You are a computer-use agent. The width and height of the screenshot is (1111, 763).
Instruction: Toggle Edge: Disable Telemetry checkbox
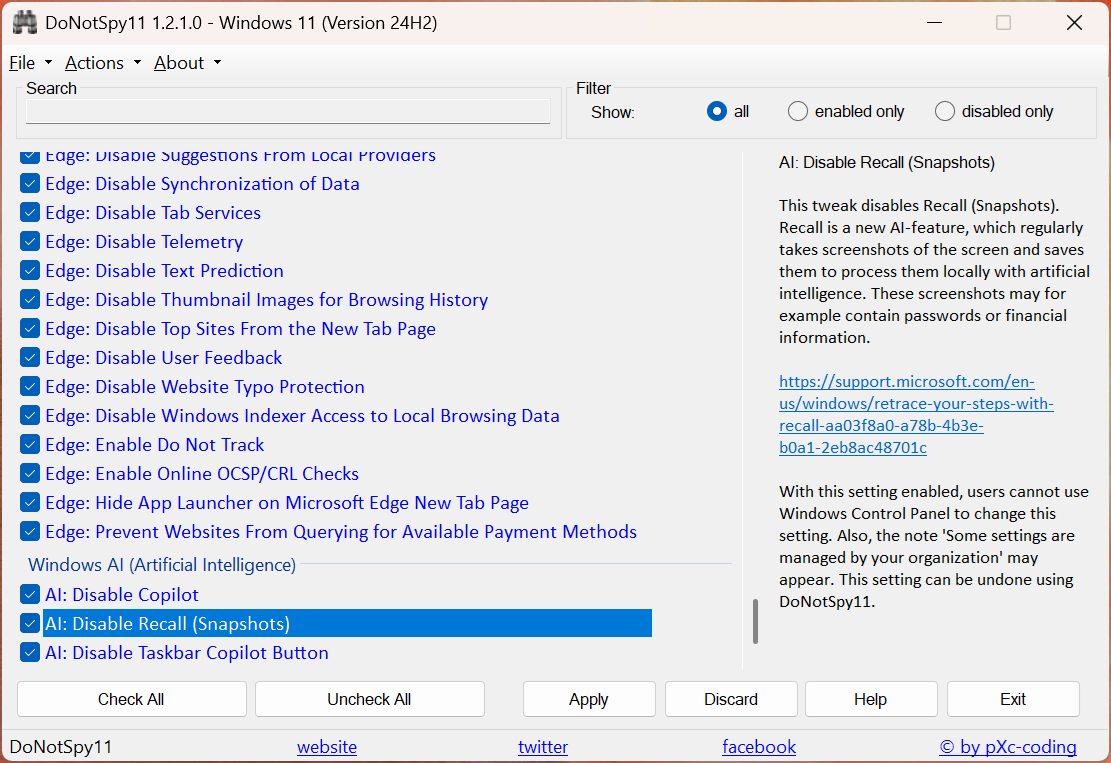point(30,242)
